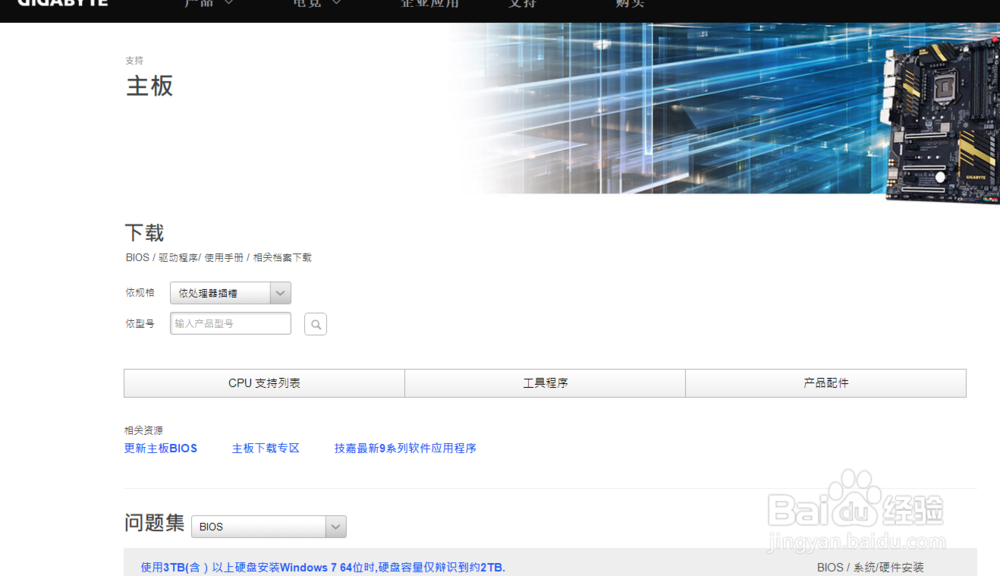Click the GIGABYTE logo in the header
The height and width of the screenshot is (576, 1000).
tap(62, 5)
